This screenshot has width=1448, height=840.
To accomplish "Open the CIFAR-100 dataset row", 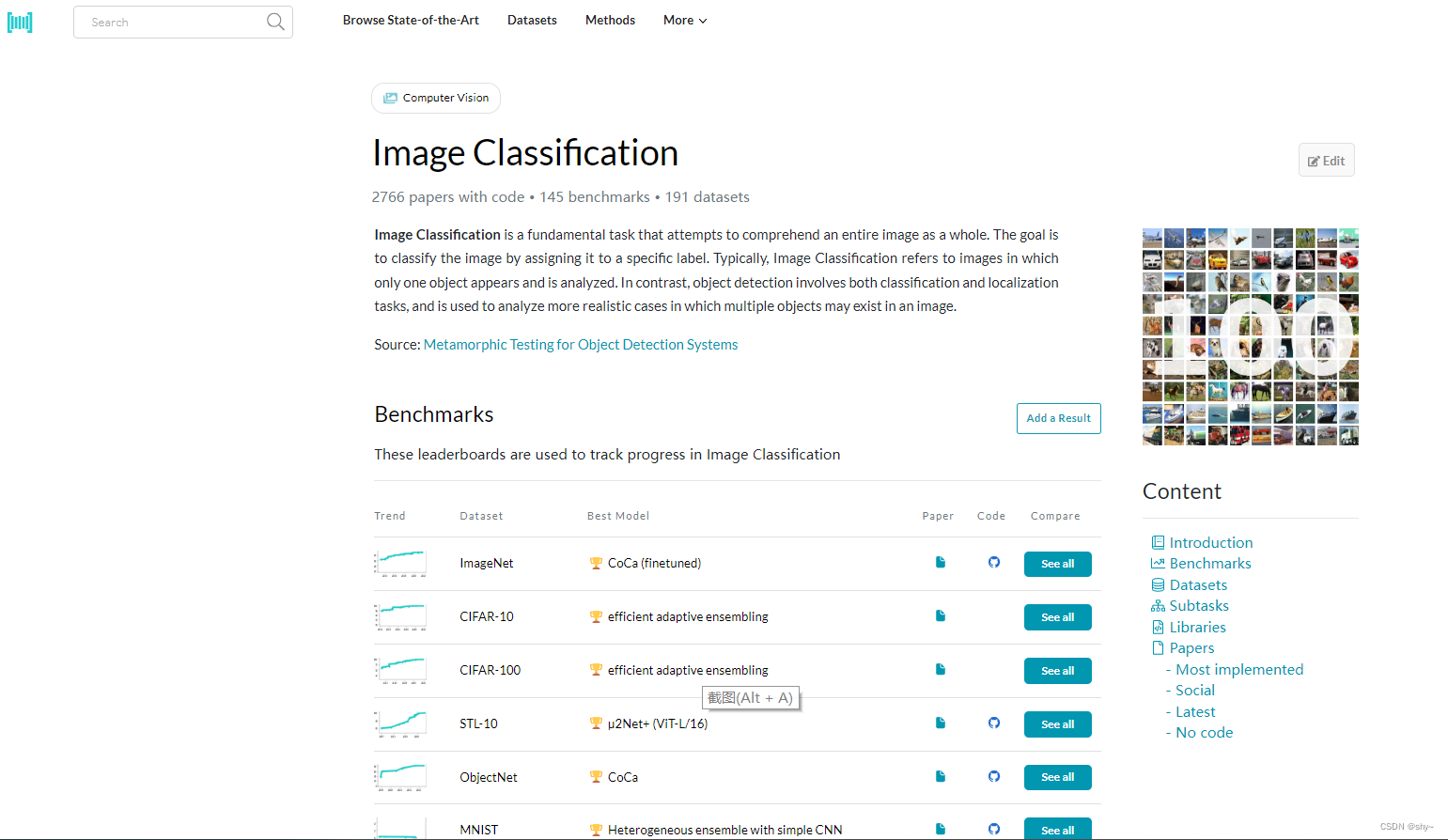I will pos(737,671).
